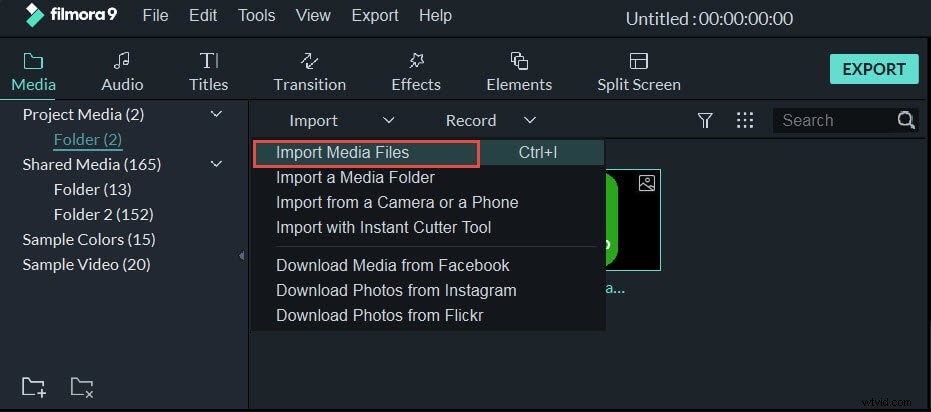This screenshot has height=412, width=931.
Task: Open the Effects panel icon
Action: (x=416, y=61)
